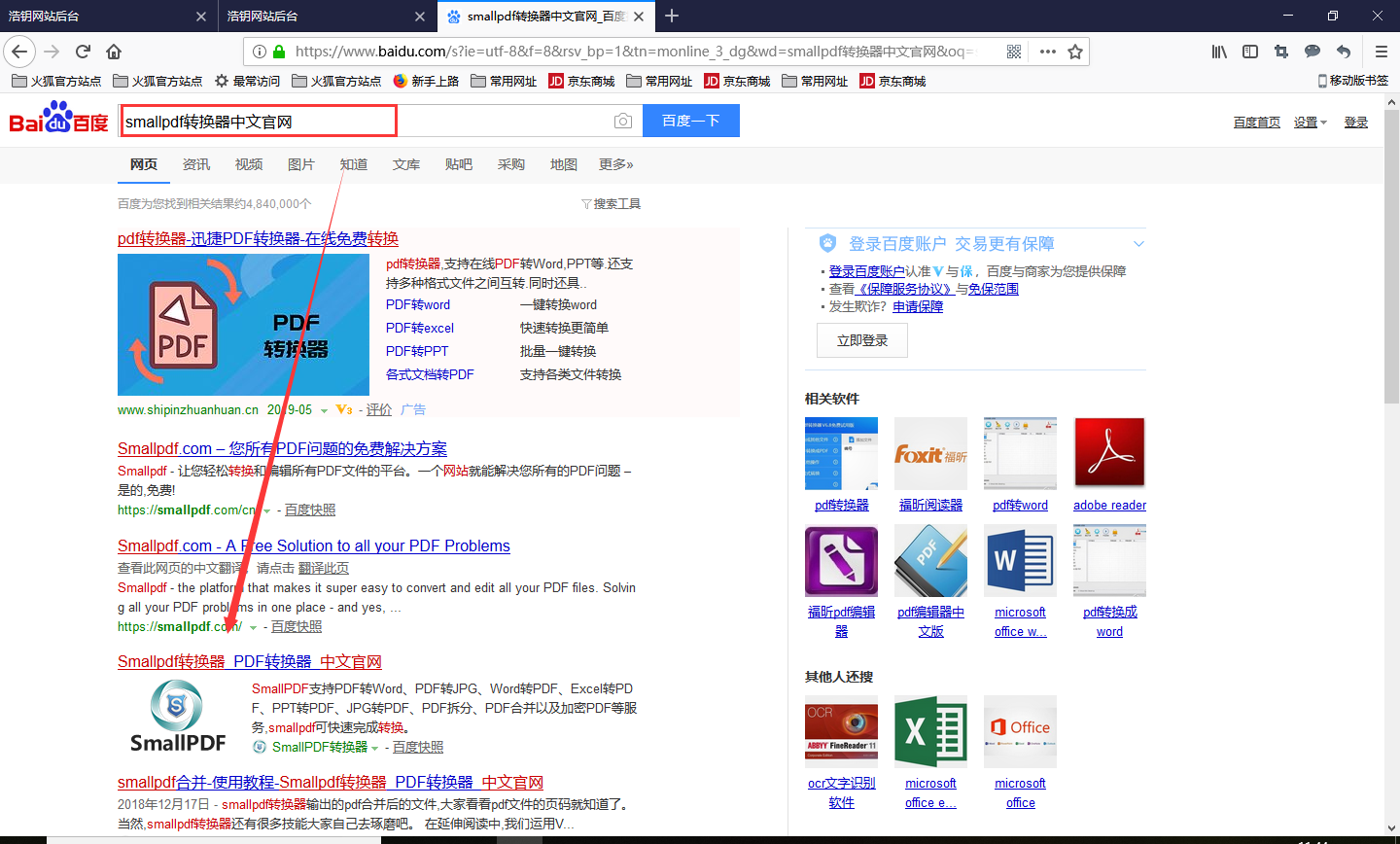Click the PDF转excel ad sublink
Image resolution: width=1400 pixels, height=844 pixels.
click(420, 328)
